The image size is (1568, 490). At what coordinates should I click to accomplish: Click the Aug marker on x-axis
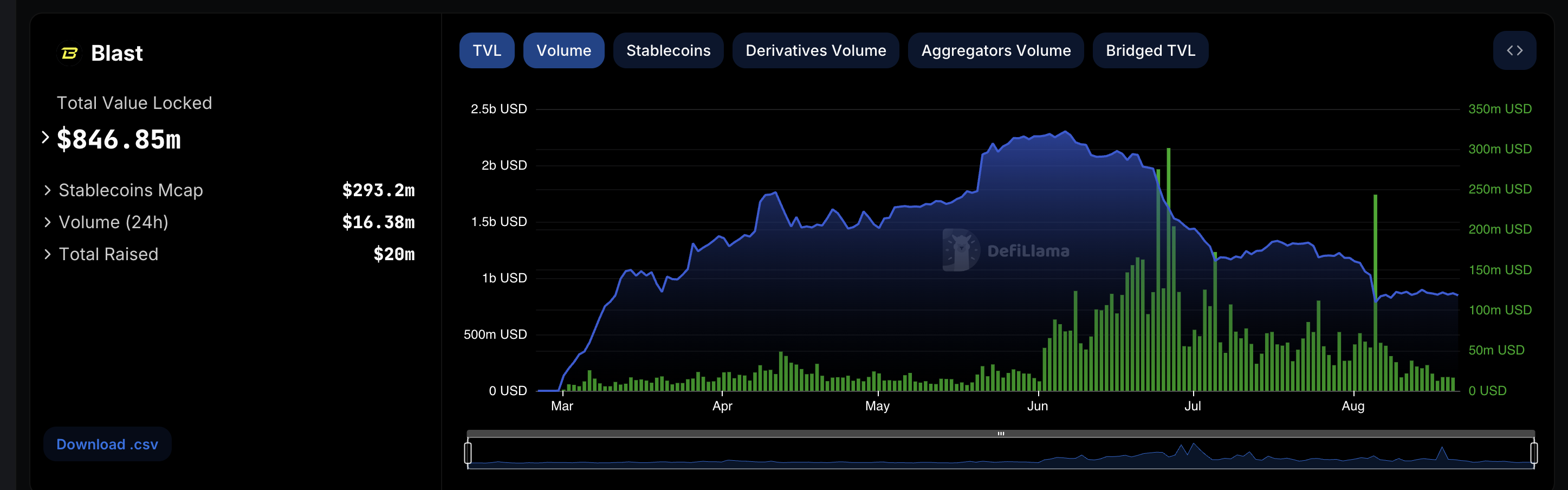[1352, 406]
